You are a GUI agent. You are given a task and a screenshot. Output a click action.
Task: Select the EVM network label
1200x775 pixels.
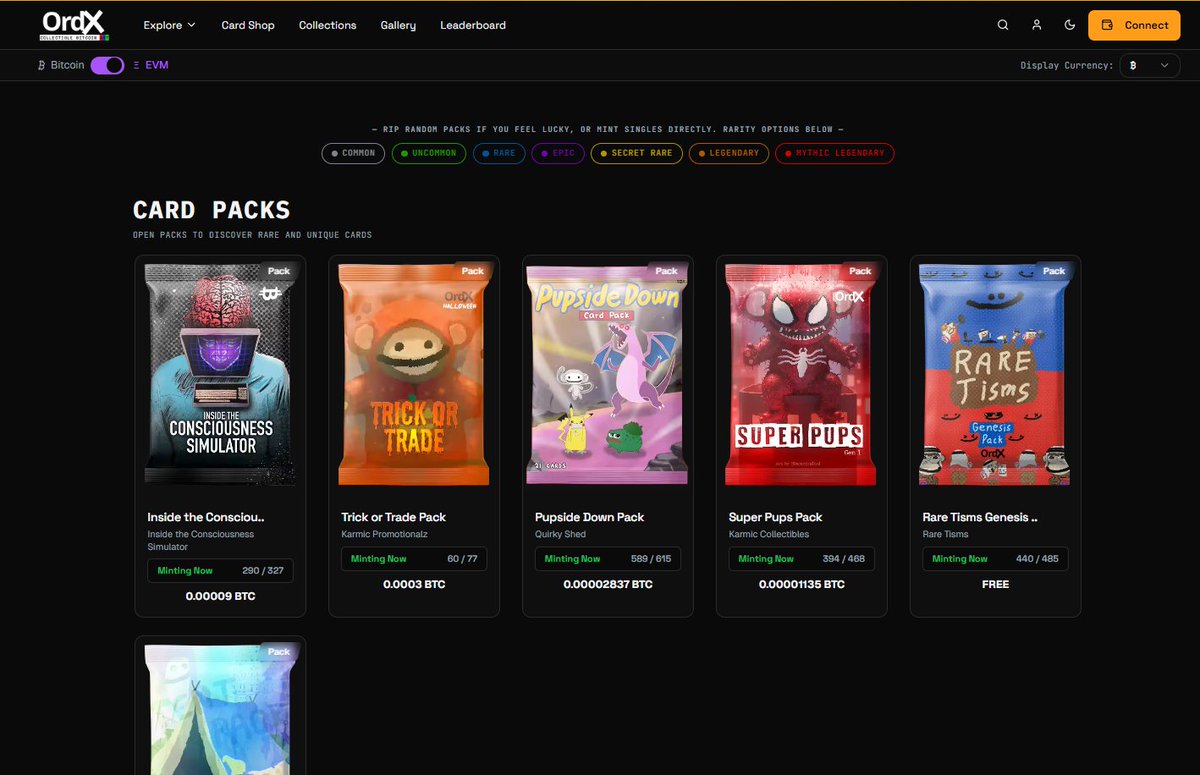tap(150, 65)
